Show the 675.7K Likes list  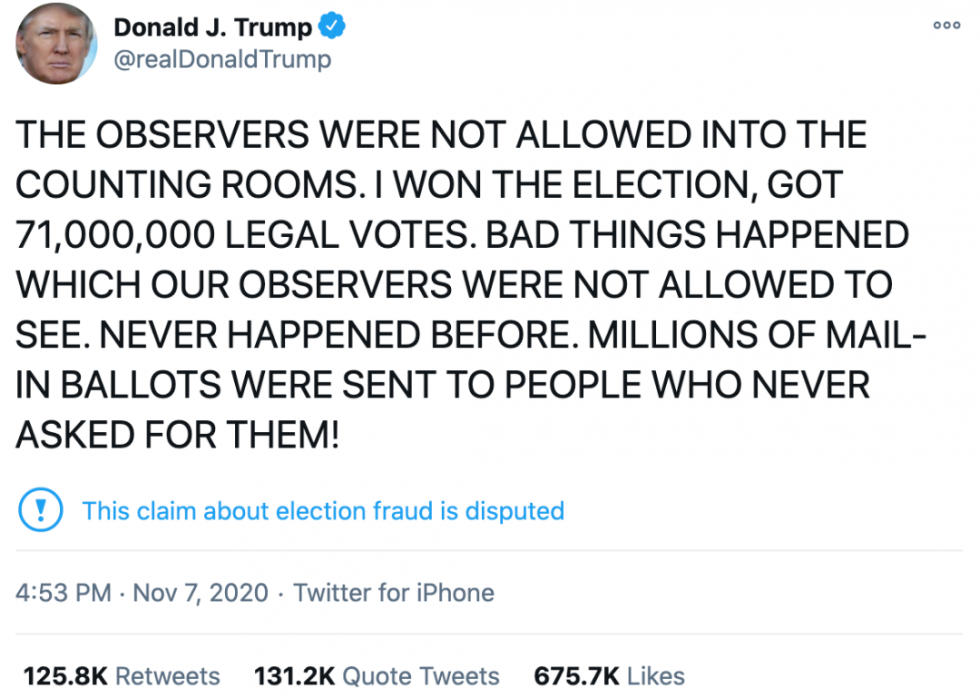[609, 675]
